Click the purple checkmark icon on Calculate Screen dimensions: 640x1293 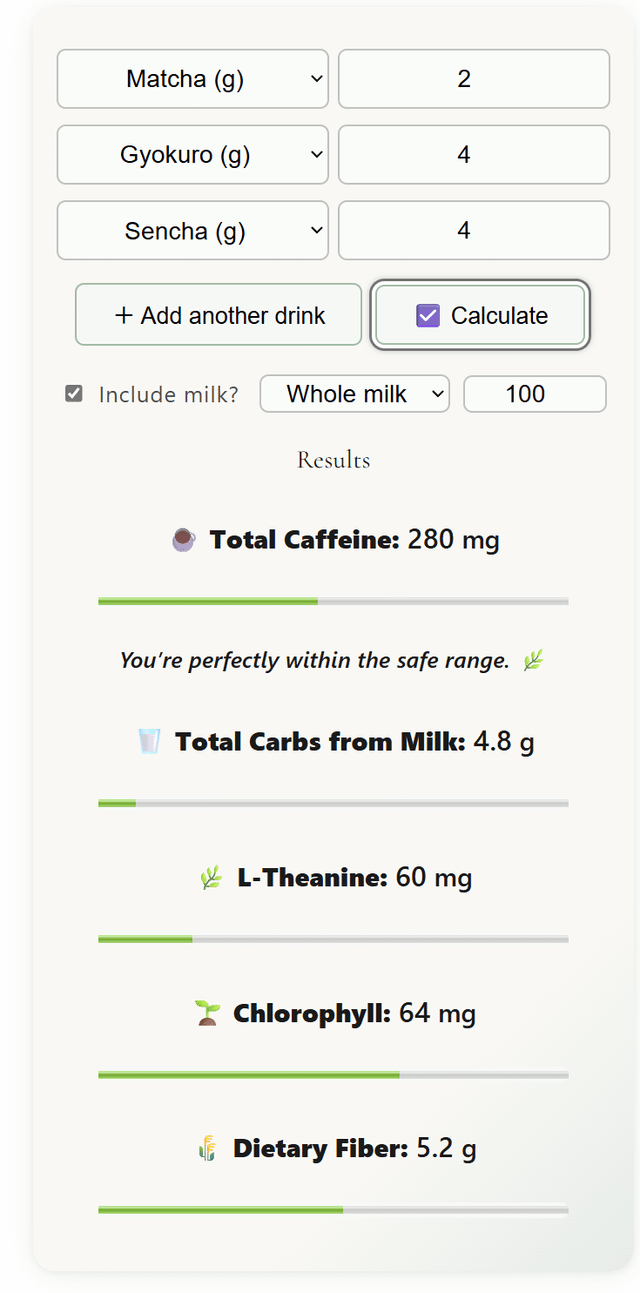click(x=428, y=316)
